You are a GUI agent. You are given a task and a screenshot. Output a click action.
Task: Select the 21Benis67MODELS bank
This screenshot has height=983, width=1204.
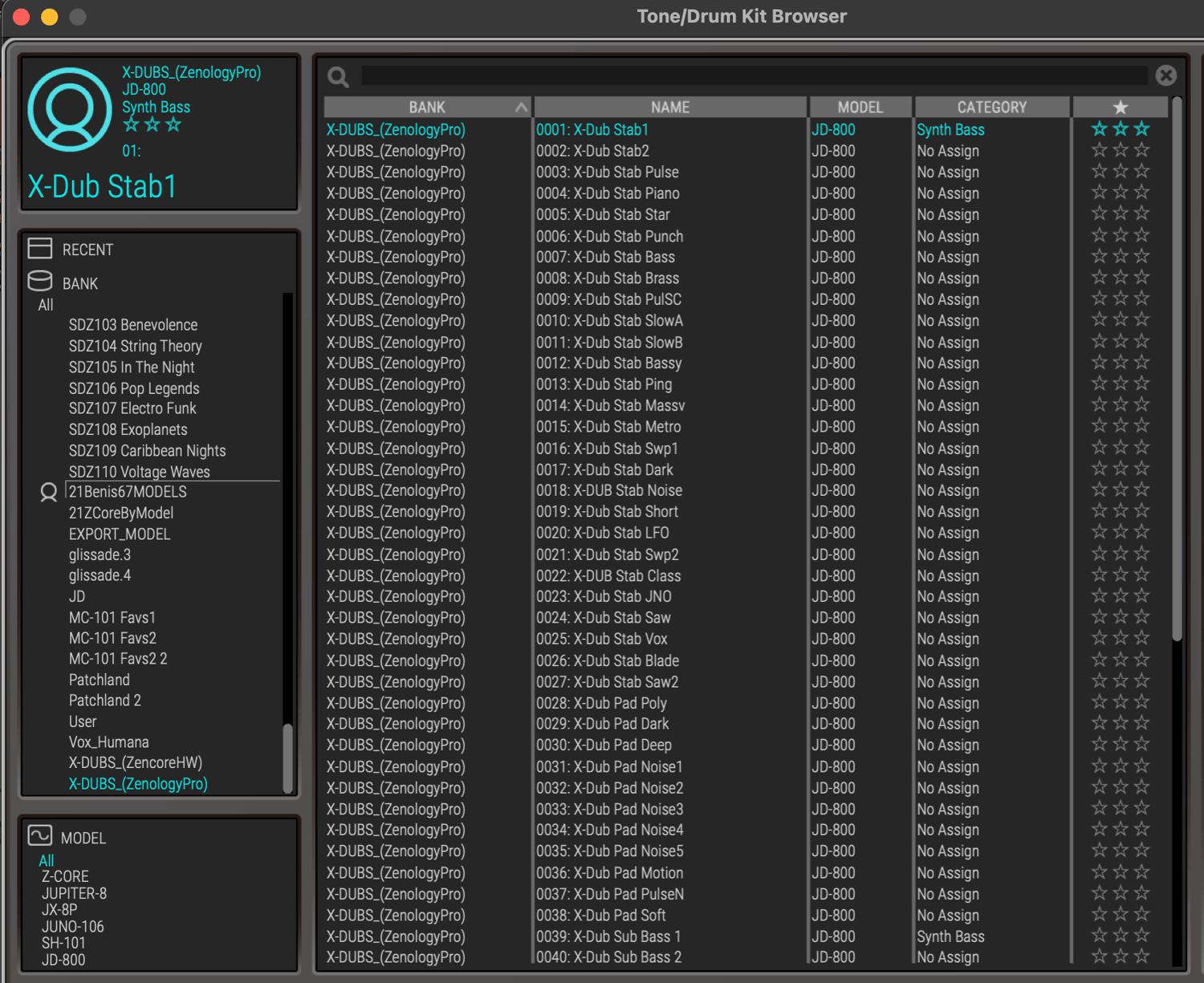128,492
